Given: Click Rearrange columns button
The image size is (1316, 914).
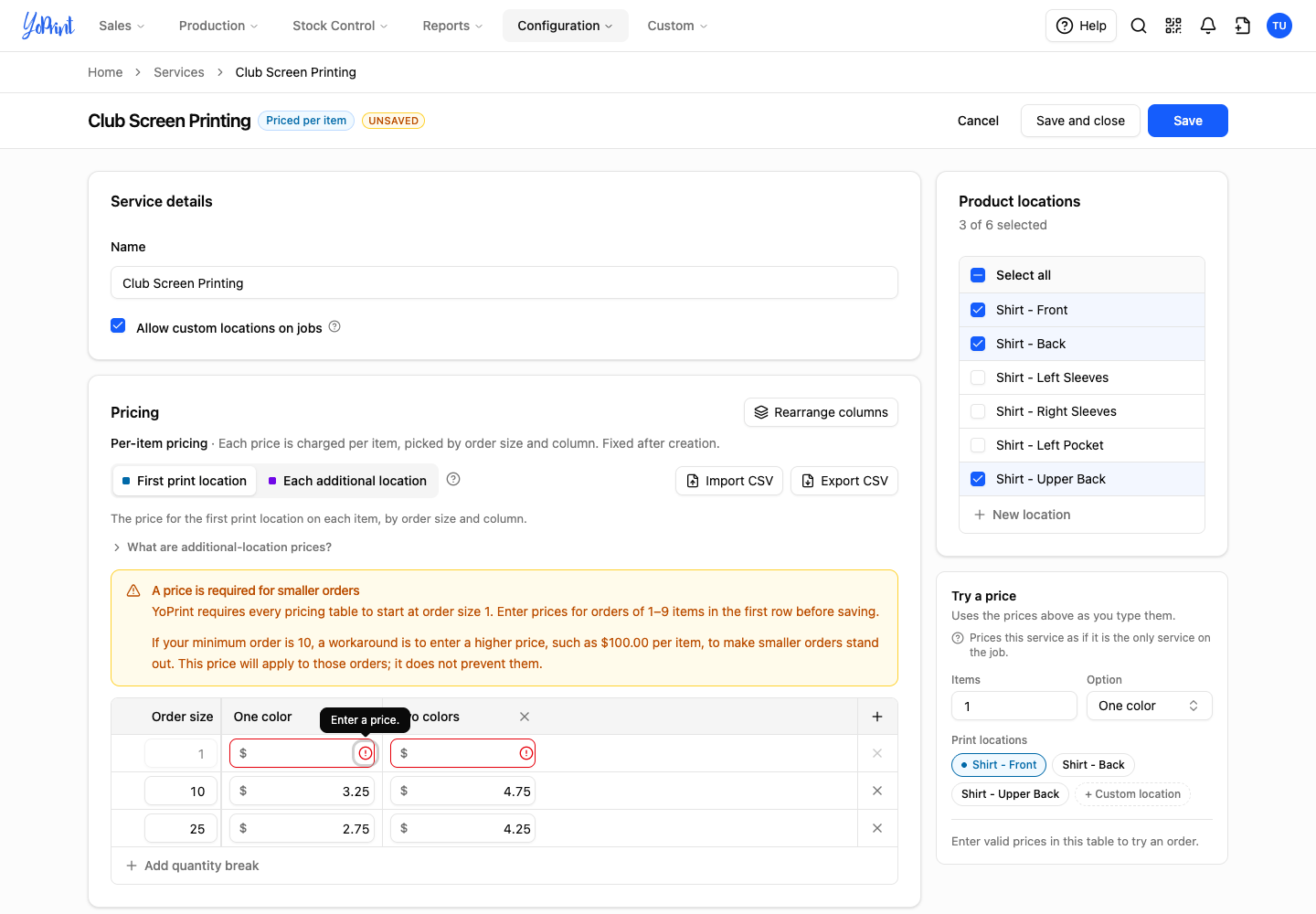Looking at the screenshot, I should click(821, 412).
